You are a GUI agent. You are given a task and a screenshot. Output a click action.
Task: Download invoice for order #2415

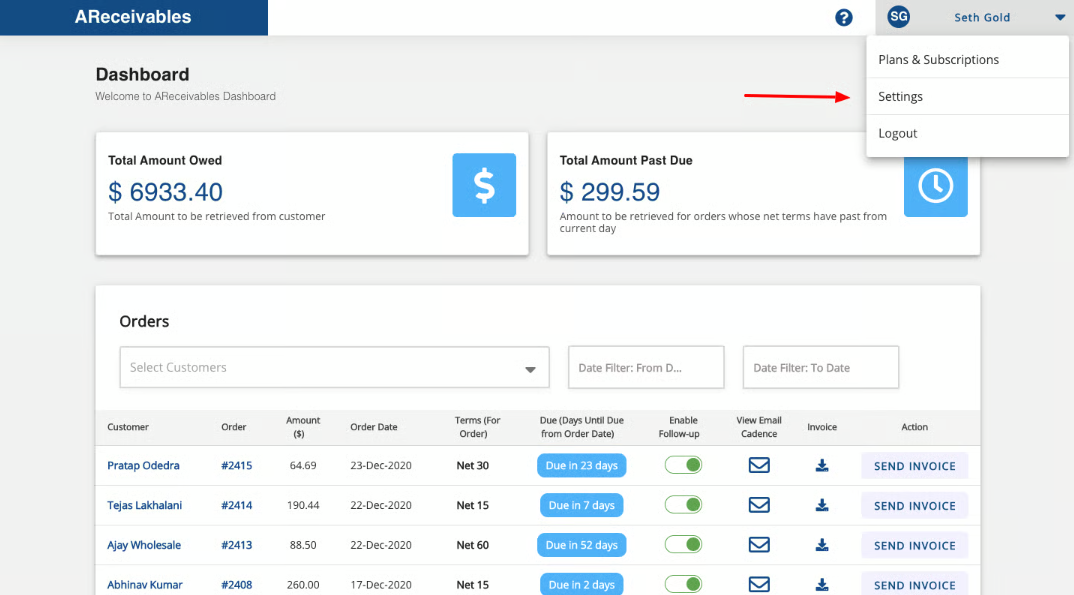pyautogui.click(x=822, y=465)
